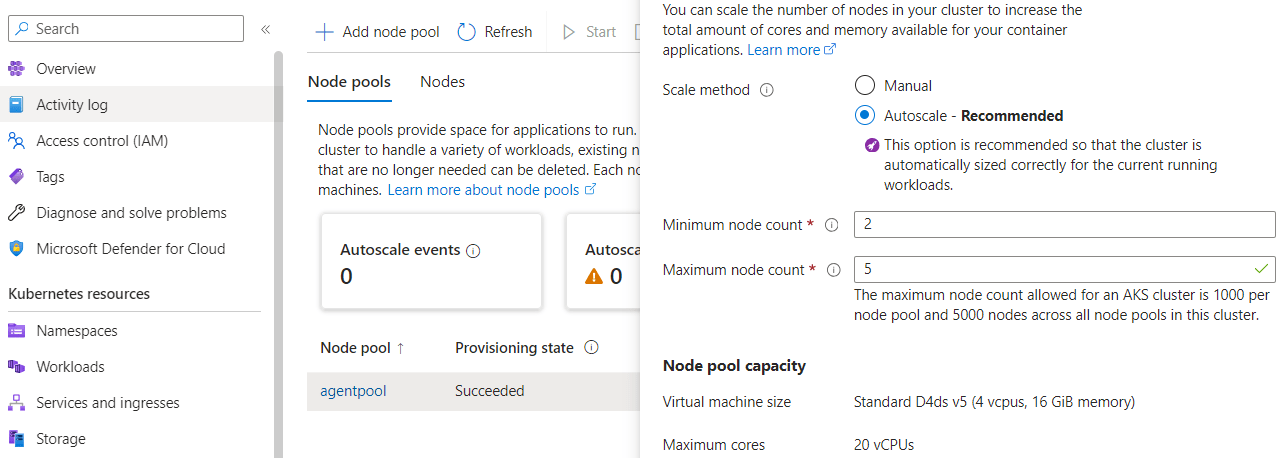Refresh the node pools list

point(495,32)
